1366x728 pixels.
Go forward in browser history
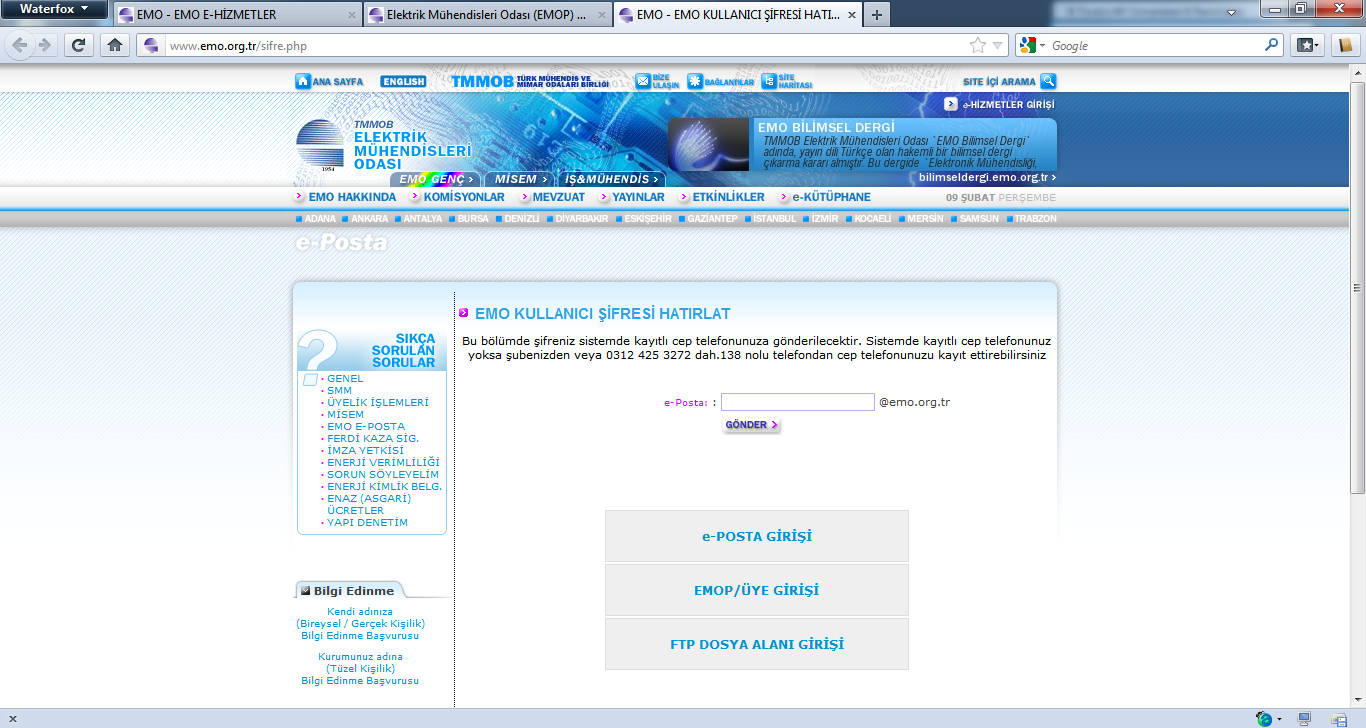[x=44, y=45]
